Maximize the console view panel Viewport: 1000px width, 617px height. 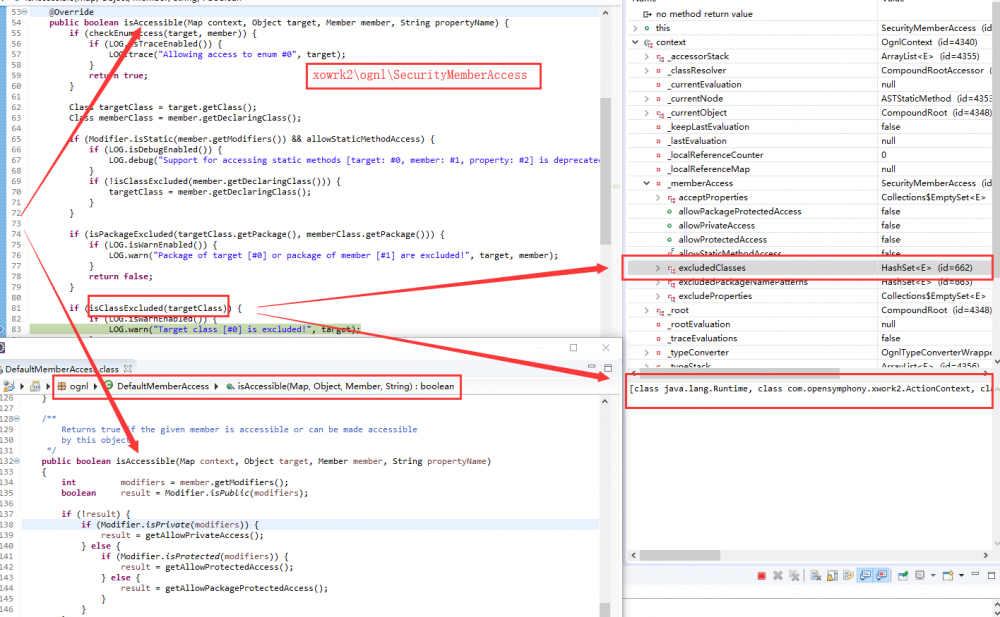(991, 576)
